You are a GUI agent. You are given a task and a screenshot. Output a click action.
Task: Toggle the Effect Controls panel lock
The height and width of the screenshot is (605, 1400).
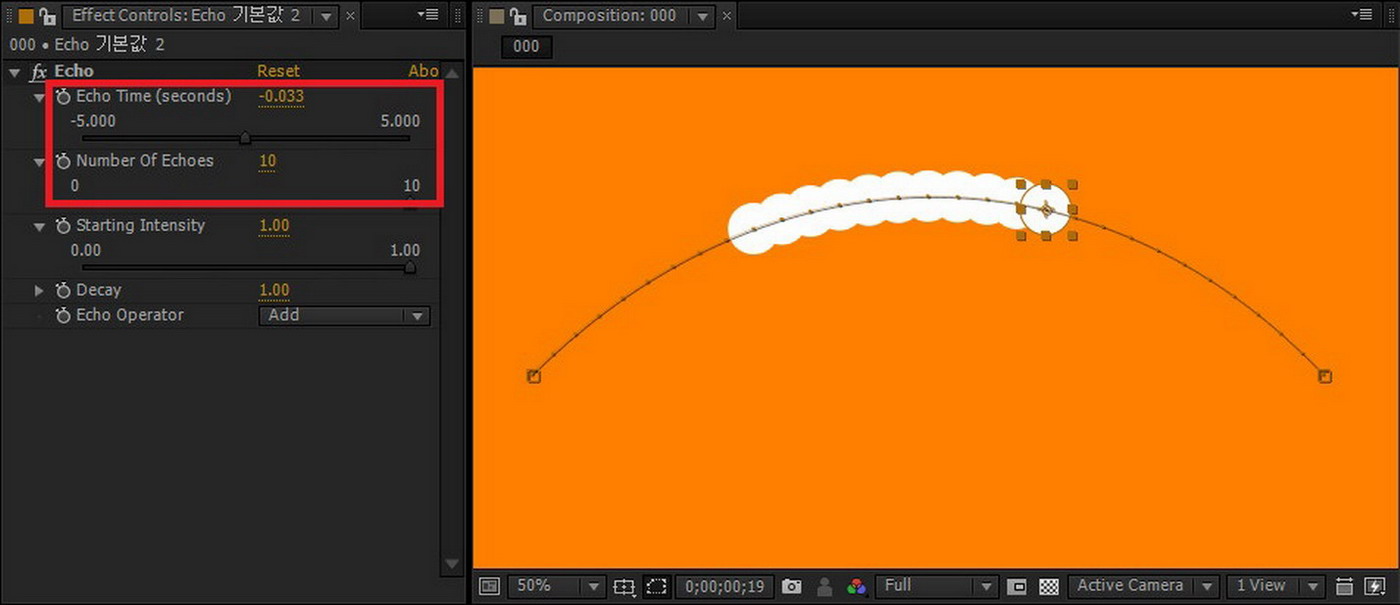pos(46,16)
